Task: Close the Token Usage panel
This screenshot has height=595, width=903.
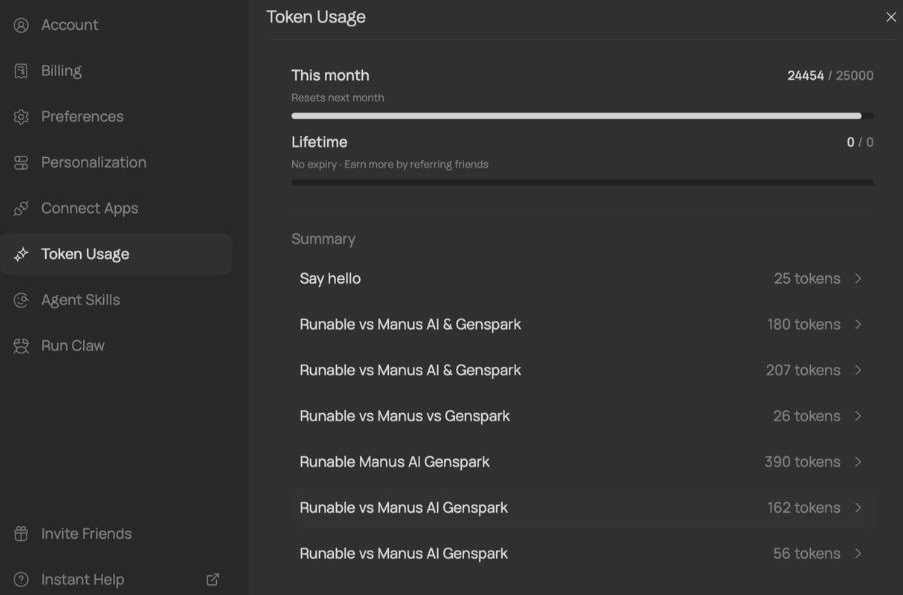Action: pos(891,17)
